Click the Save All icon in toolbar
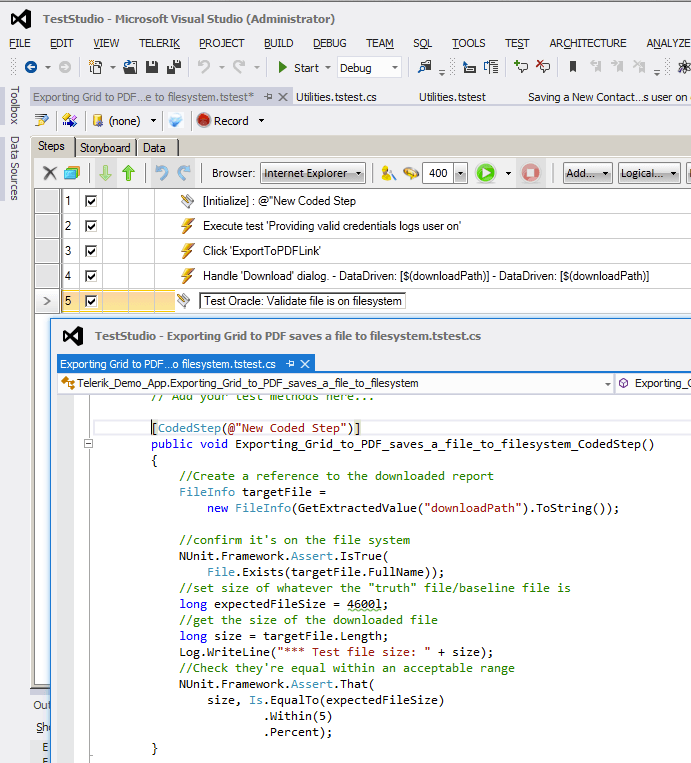 173,68
